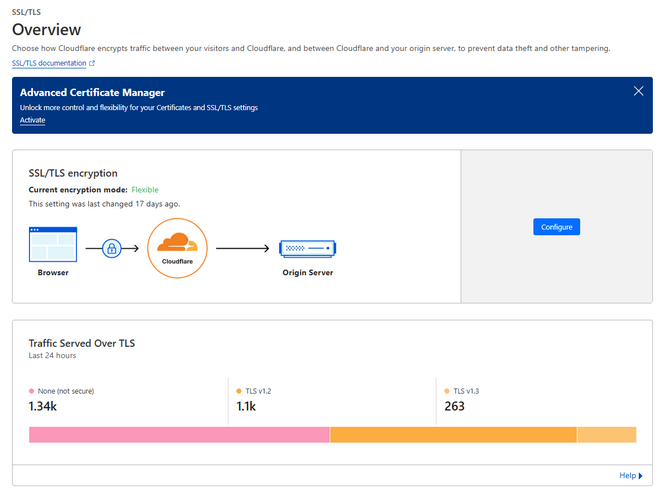Click the Help arrow icon
The width and height of the screenshot is (670, 493).
click(641, 475)
